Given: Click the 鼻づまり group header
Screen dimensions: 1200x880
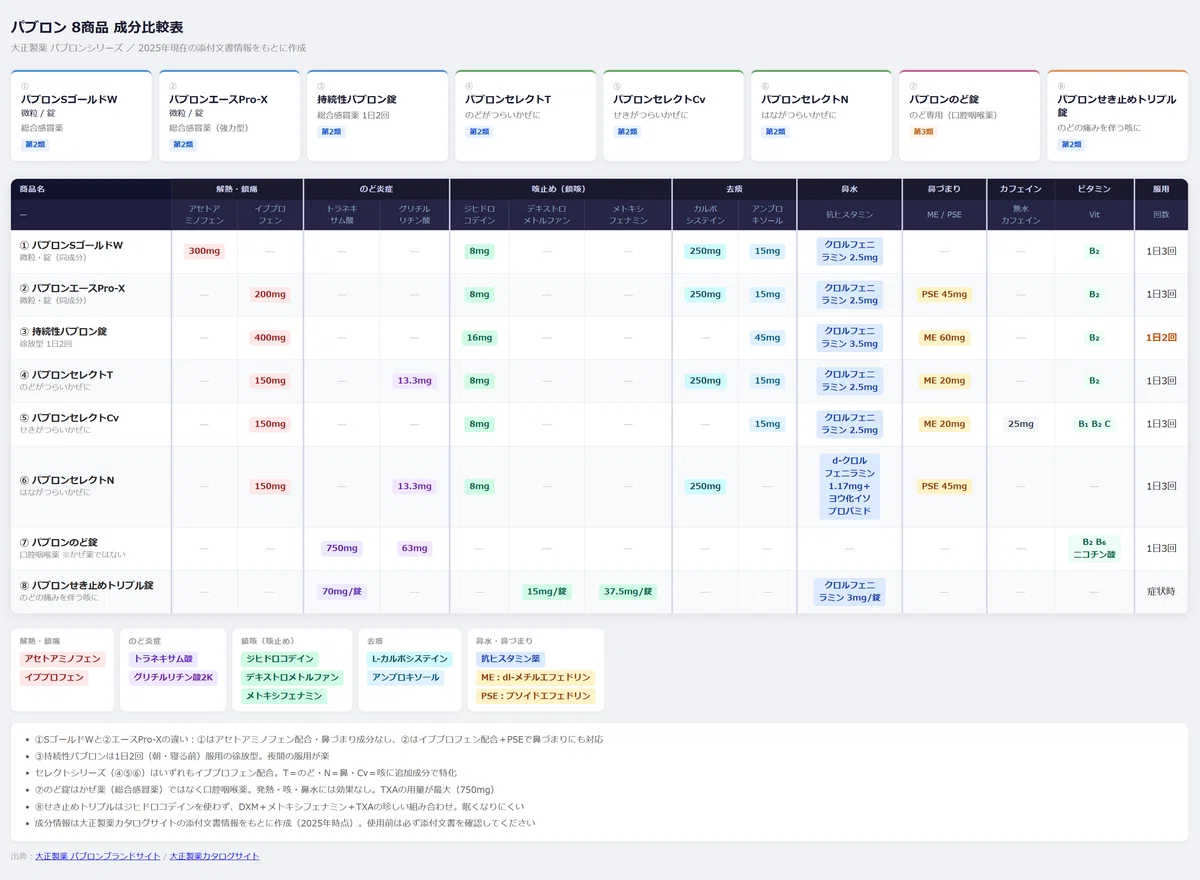Looking at the screenshot, I should click(944, 189).
